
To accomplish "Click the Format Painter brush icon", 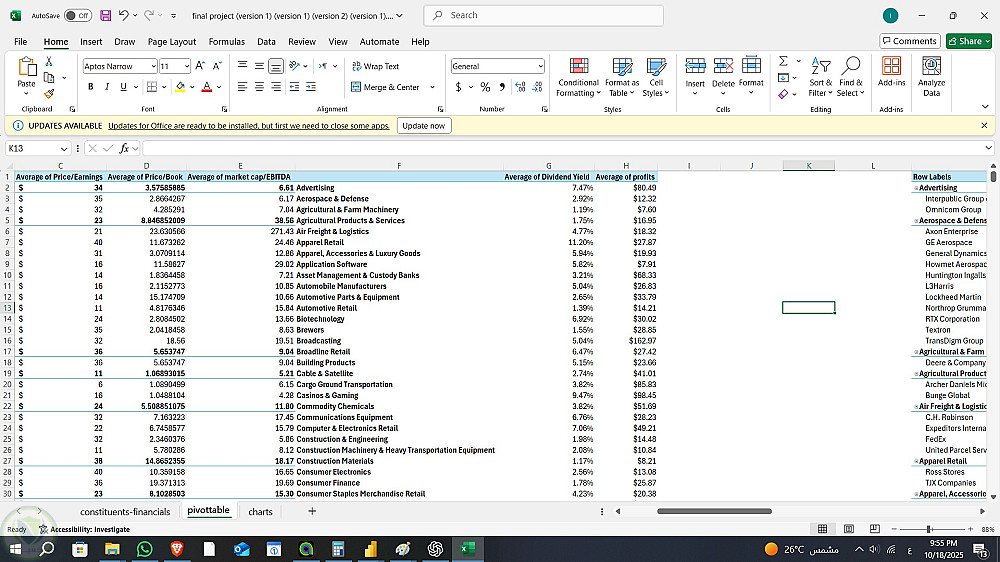I will click(x=48, y=93).
